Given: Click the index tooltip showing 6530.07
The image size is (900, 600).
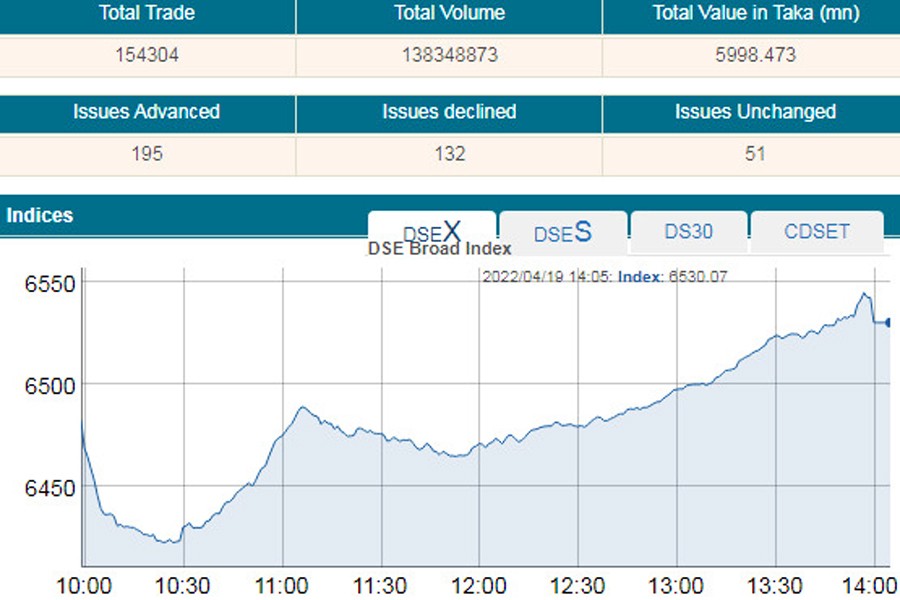Looking at the screenshot, I should 601,276.
